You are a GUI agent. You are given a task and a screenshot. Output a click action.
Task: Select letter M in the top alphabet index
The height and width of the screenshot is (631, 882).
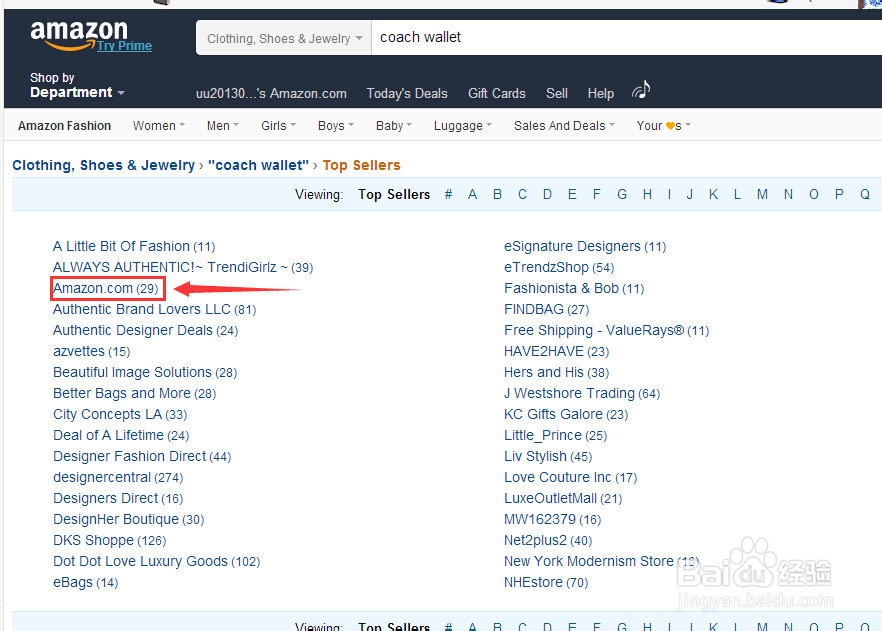762,195
